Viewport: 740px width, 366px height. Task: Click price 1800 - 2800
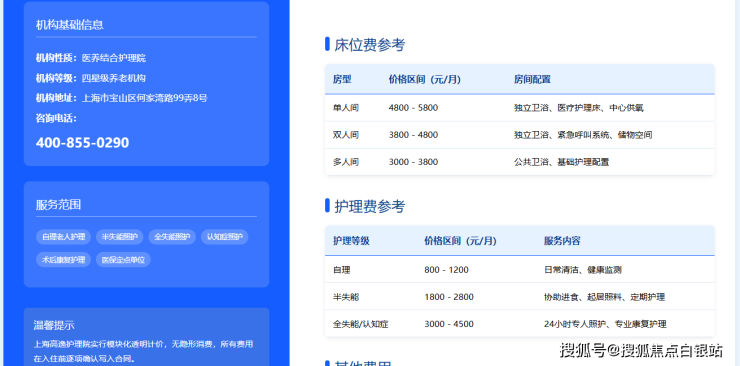click(x=449, y=297)
